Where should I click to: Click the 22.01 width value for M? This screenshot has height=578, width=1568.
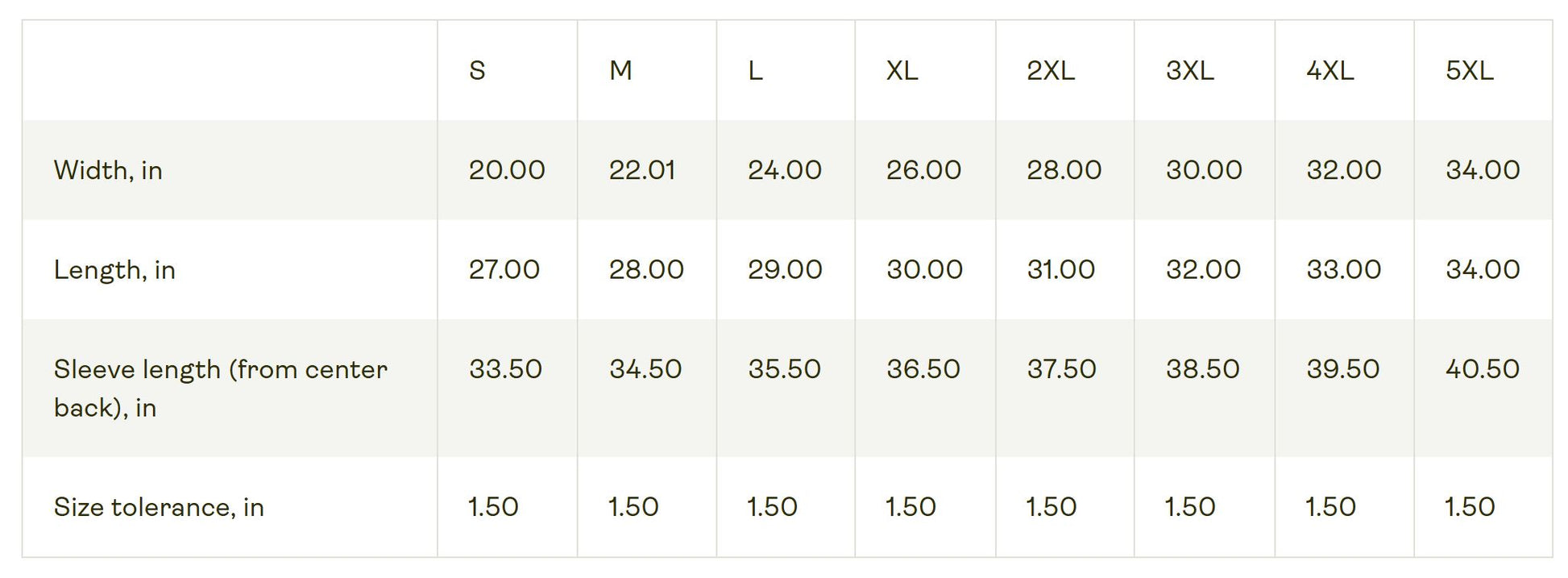641,170
